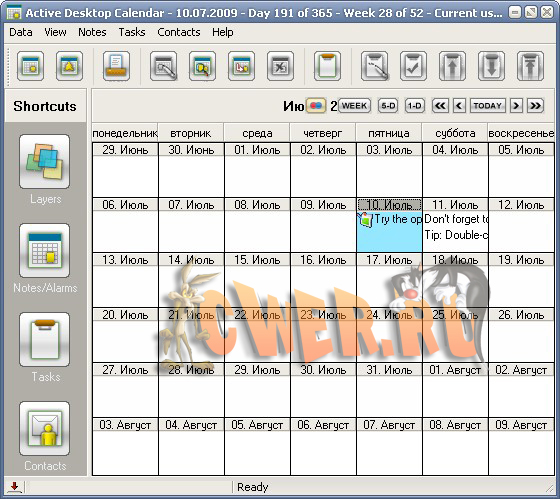Jump to TODAY
The image size is (560, 499).
(x=488, y=106)
